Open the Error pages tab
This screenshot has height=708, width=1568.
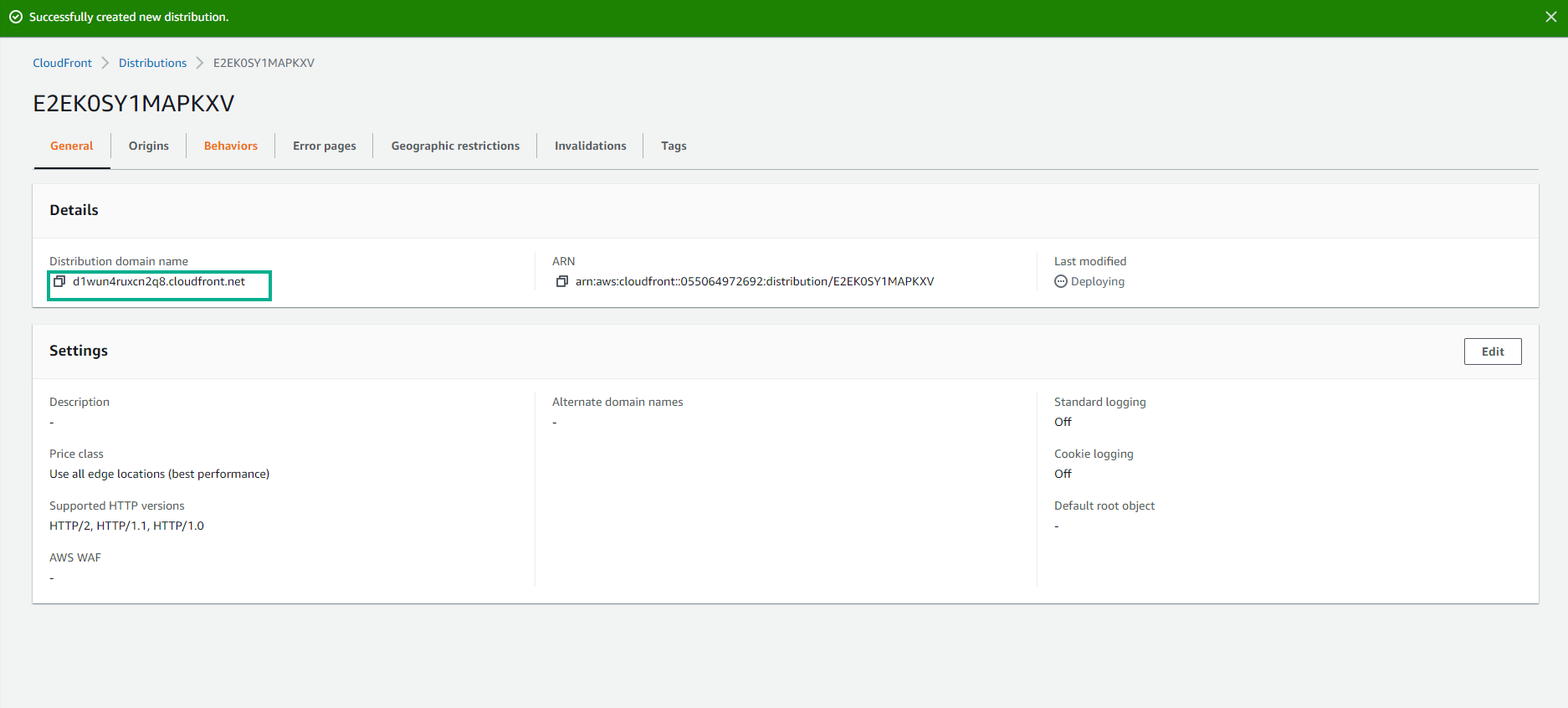325,146
